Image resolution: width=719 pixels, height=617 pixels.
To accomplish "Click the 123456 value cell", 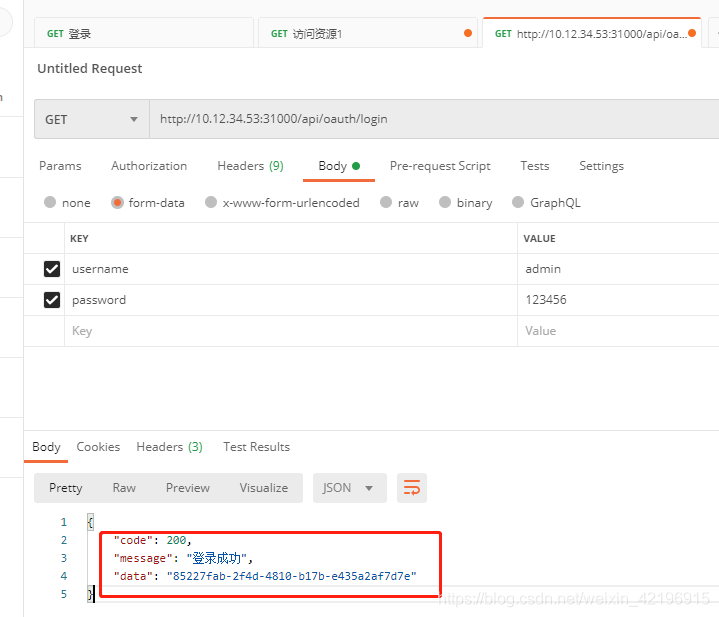I will [x=618, y=300].
